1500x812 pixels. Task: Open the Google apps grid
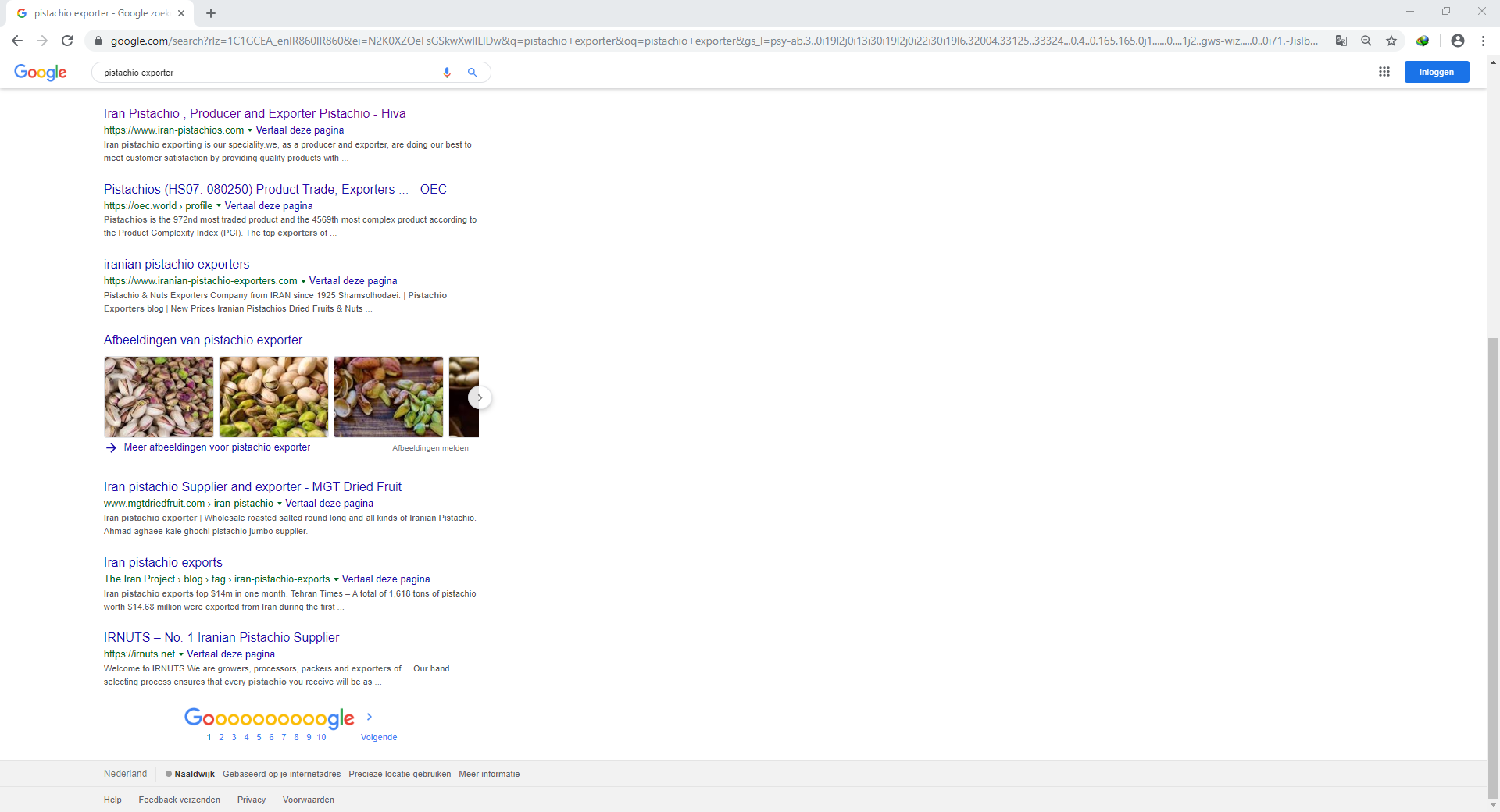tap(1384, 72)
